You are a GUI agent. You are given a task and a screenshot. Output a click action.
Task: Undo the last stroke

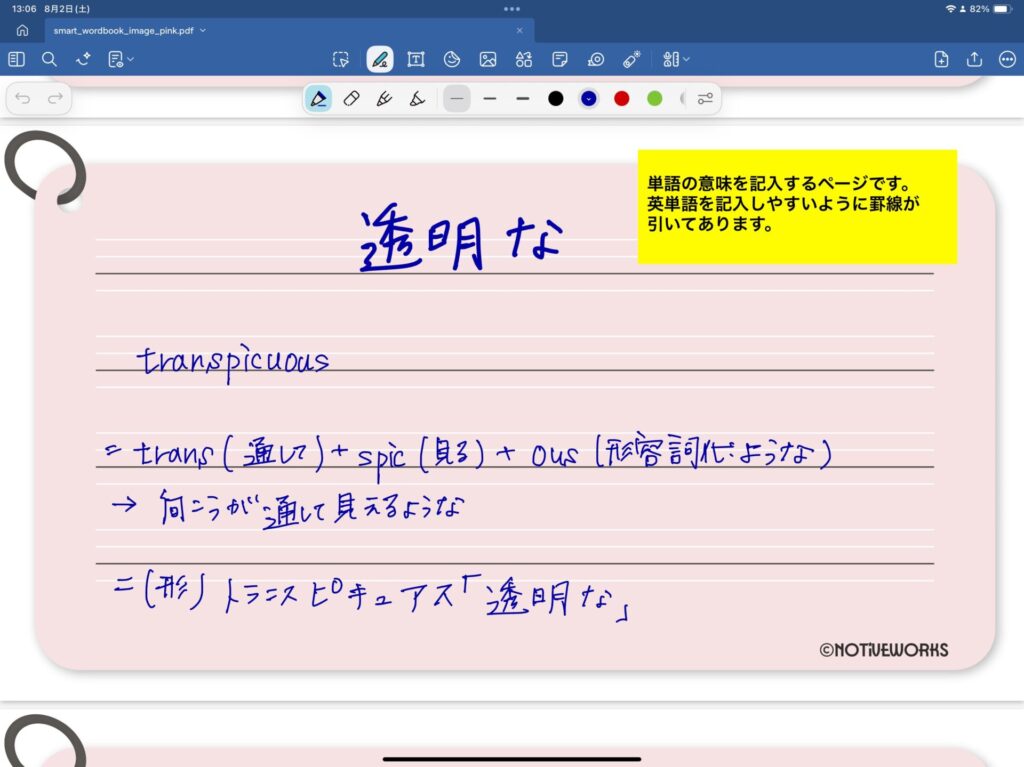pos(23,99)
